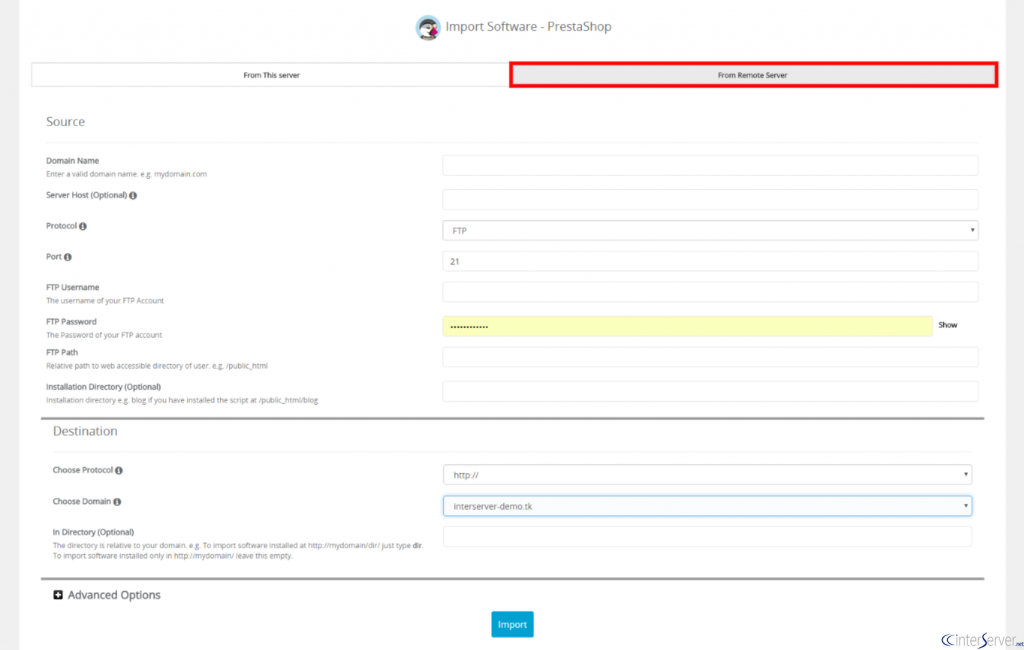This screenshot has height=650, width=1024.
Task: Click the FTP Path label
Action: (x=62, y=352)
